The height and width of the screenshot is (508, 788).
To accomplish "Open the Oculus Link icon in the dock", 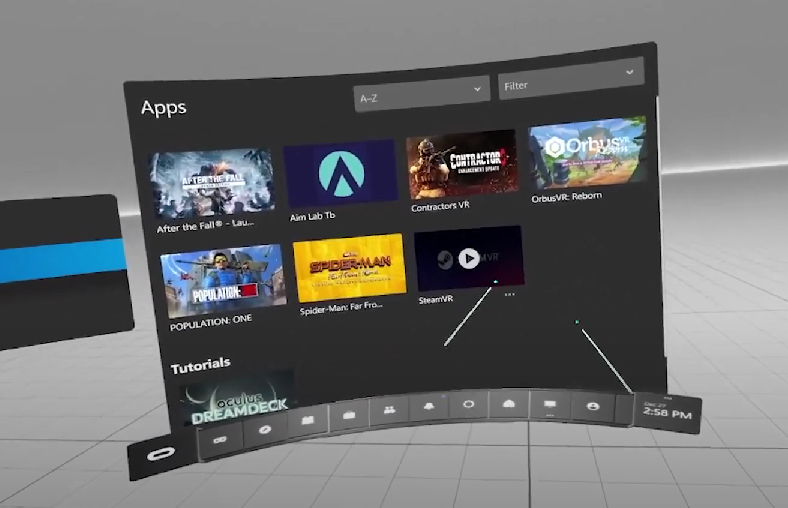I will click(220, 440).
